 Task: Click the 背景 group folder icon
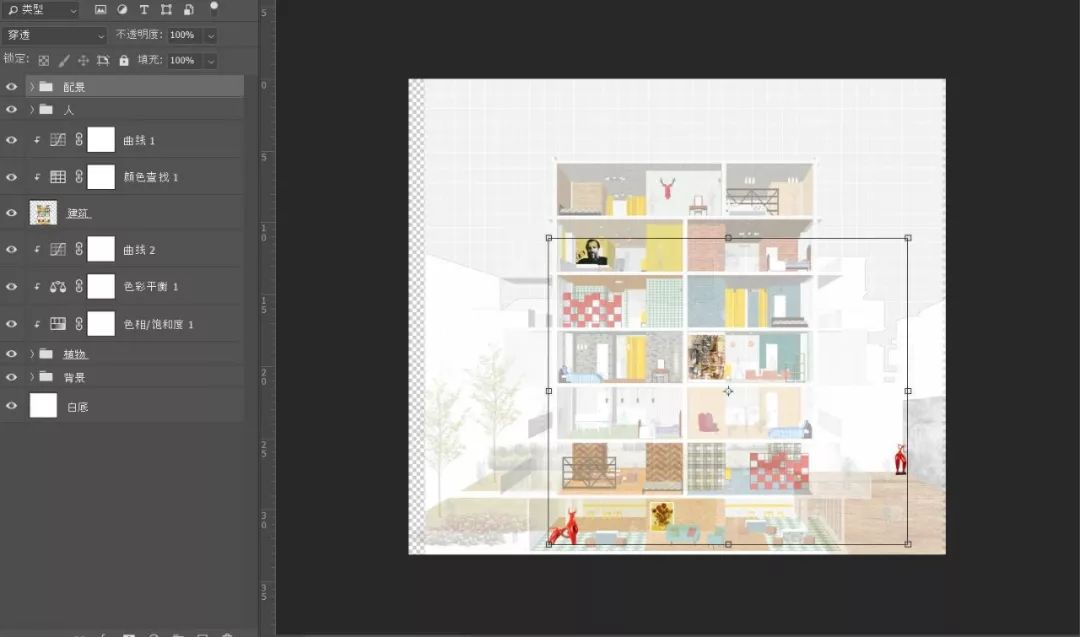click(46, 377)
